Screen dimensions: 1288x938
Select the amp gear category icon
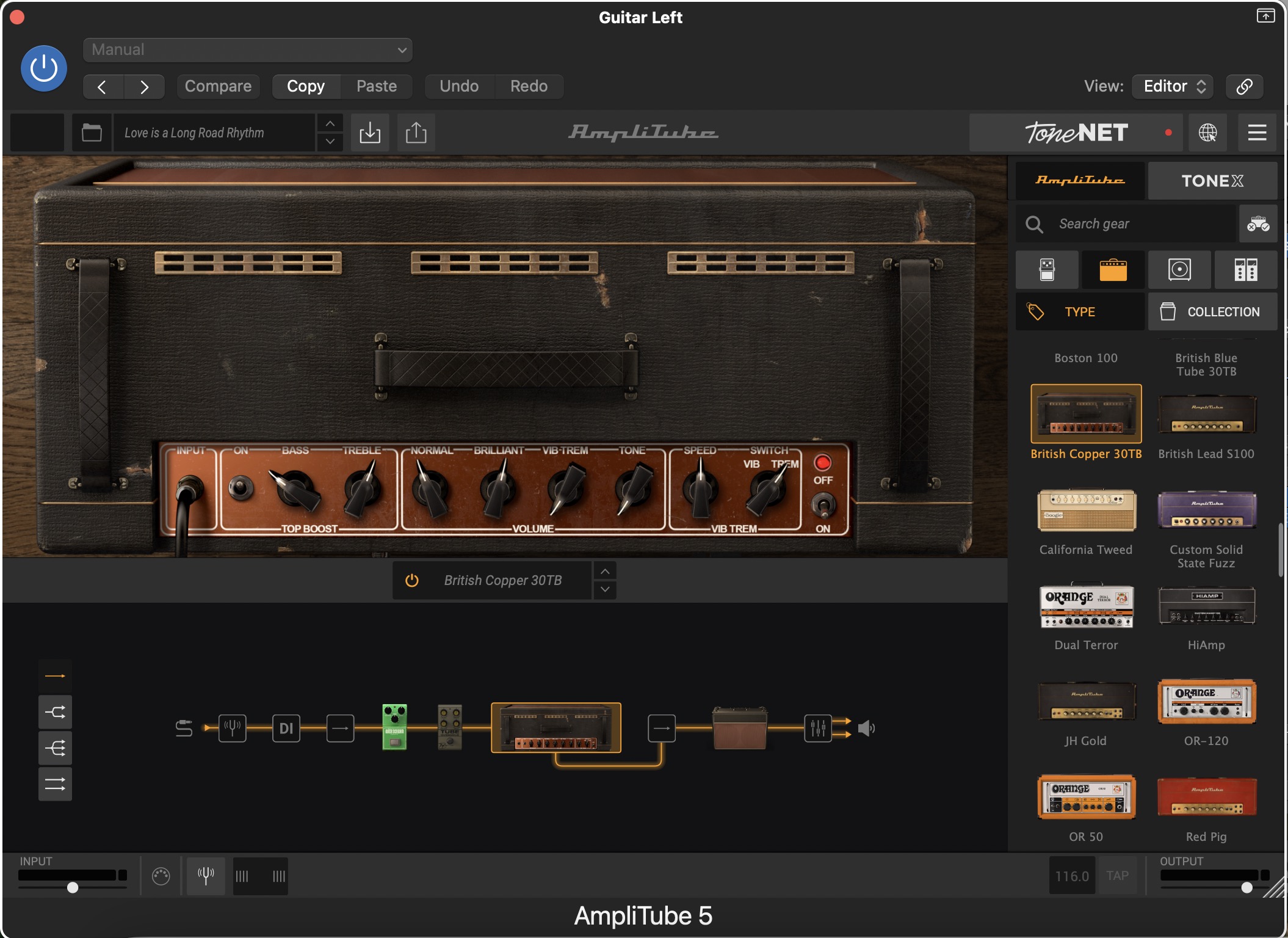click(x=1113, y=269)
